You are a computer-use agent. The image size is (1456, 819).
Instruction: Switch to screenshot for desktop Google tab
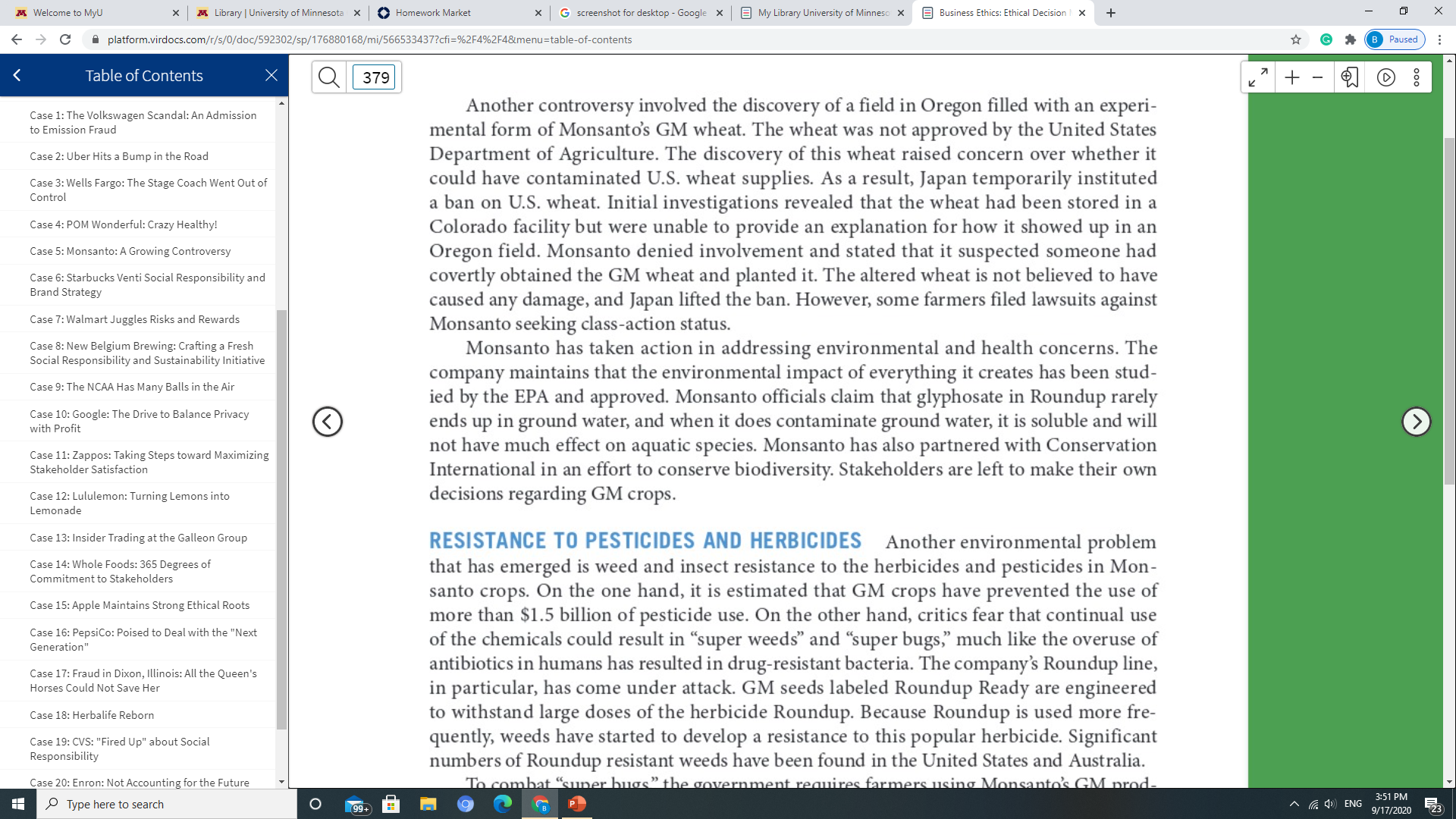(x=641, y=13)
